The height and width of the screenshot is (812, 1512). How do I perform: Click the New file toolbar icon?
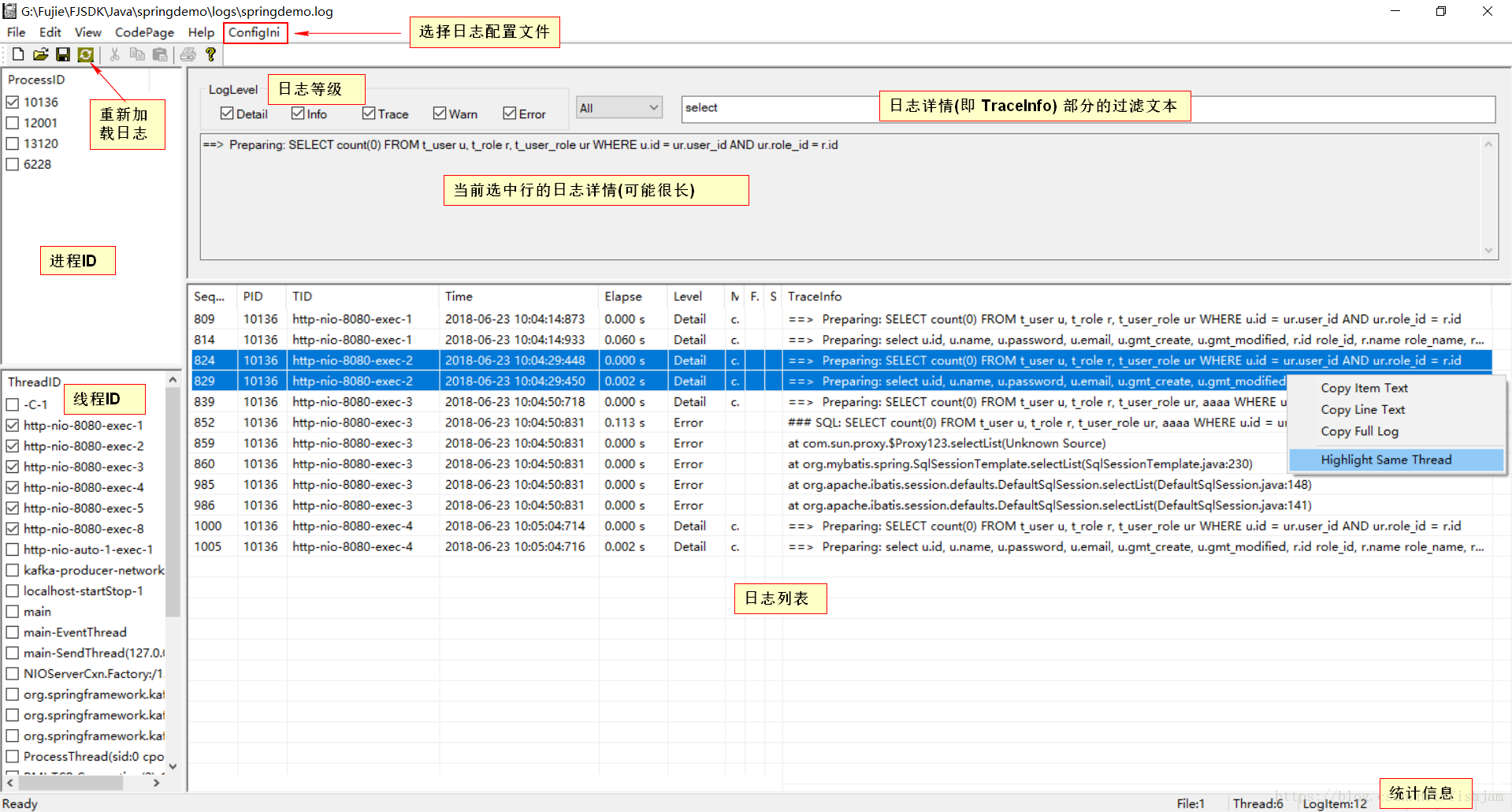pos(18,54)
